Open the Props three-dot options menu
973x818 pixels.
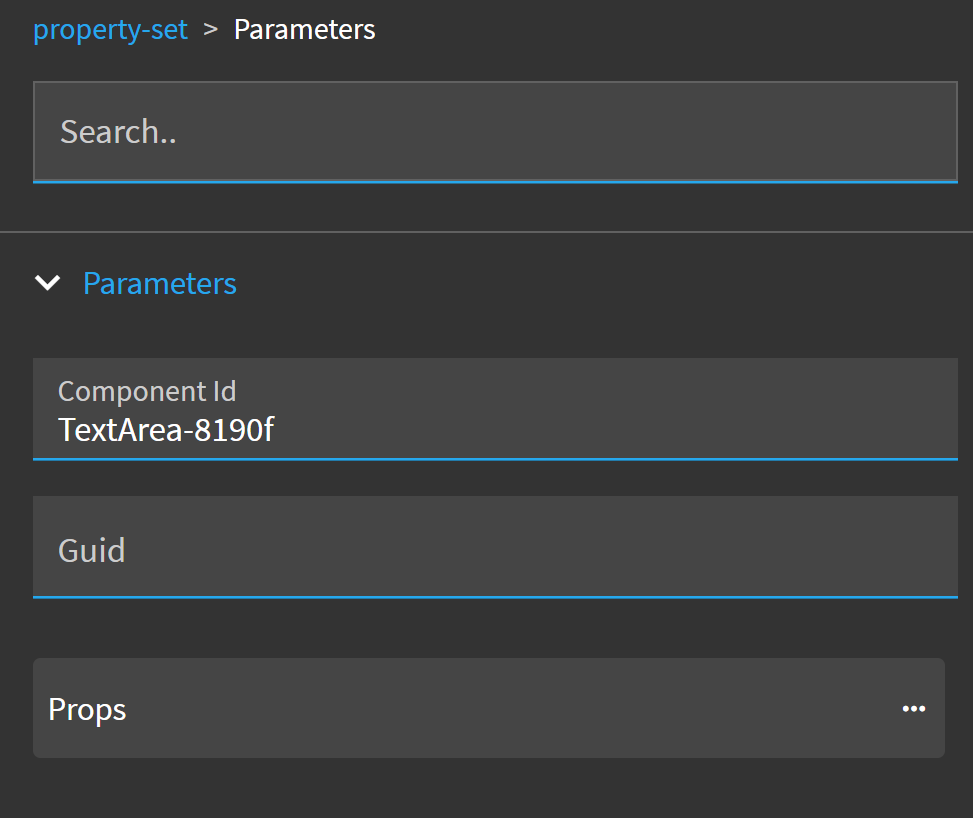point(913,709)
